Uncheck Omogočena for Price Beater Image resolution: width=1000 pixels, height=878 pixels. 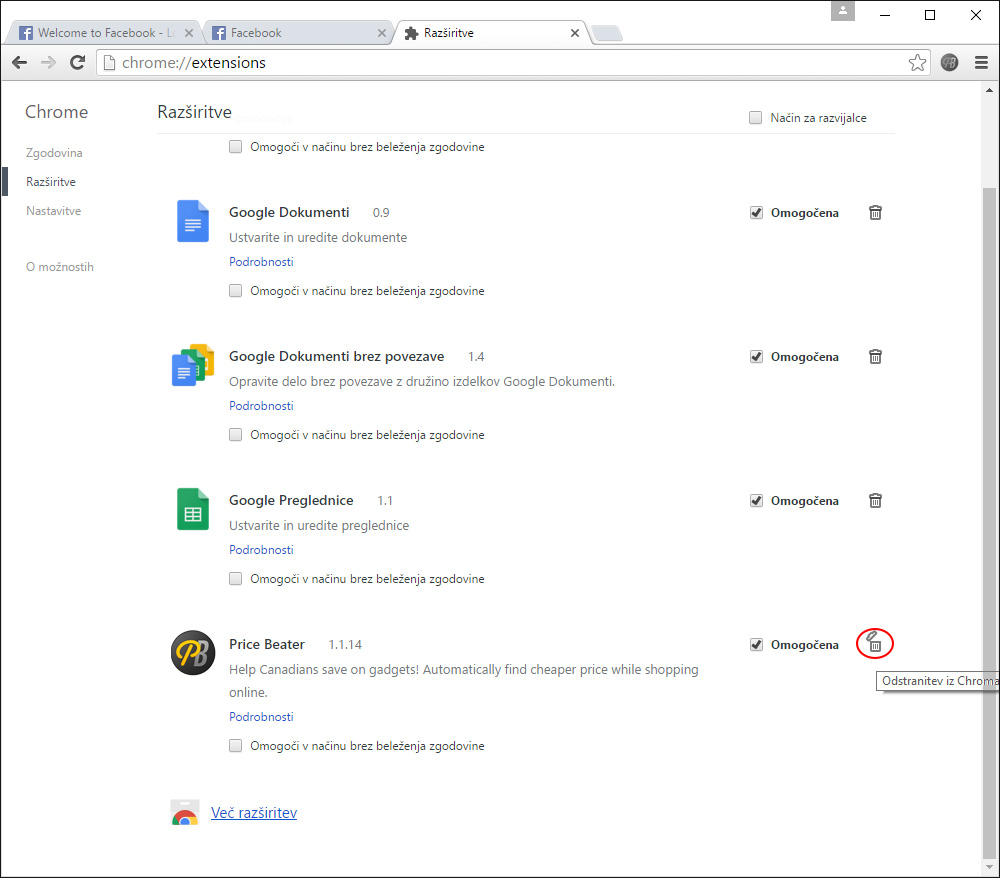756,645
